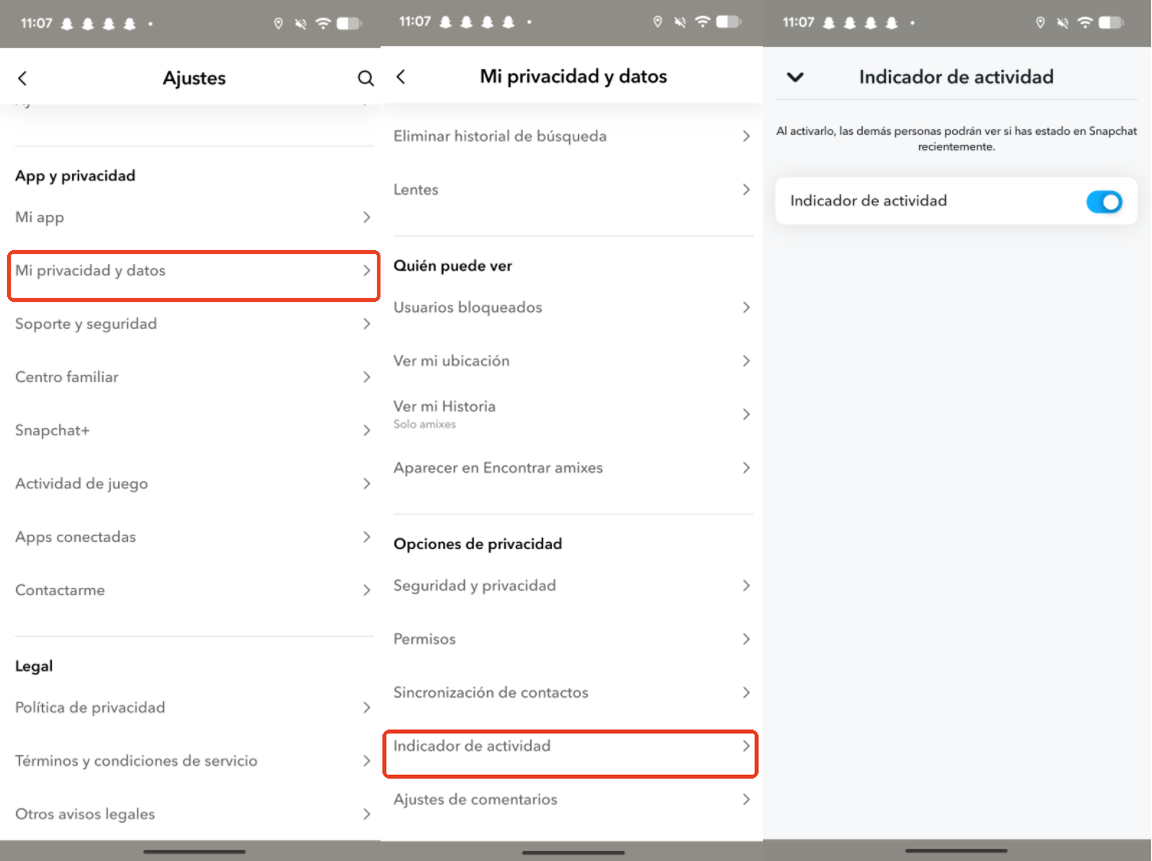Open Ajustes de comentarios
The height and width of the screenshot is (861, 1152).
(x=573, y=799)
